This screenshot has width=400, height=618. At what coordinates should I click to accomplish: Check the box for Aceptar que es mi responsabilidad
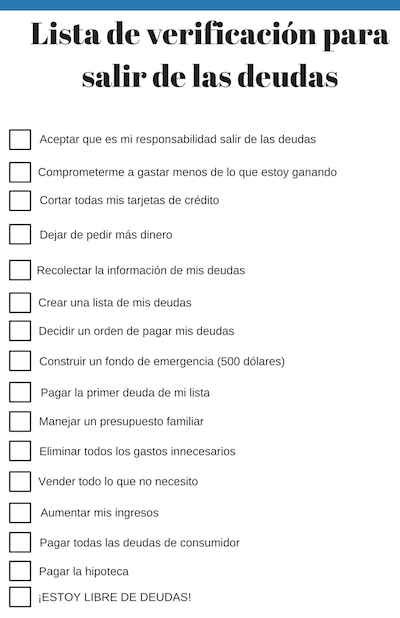pos(20,140)
